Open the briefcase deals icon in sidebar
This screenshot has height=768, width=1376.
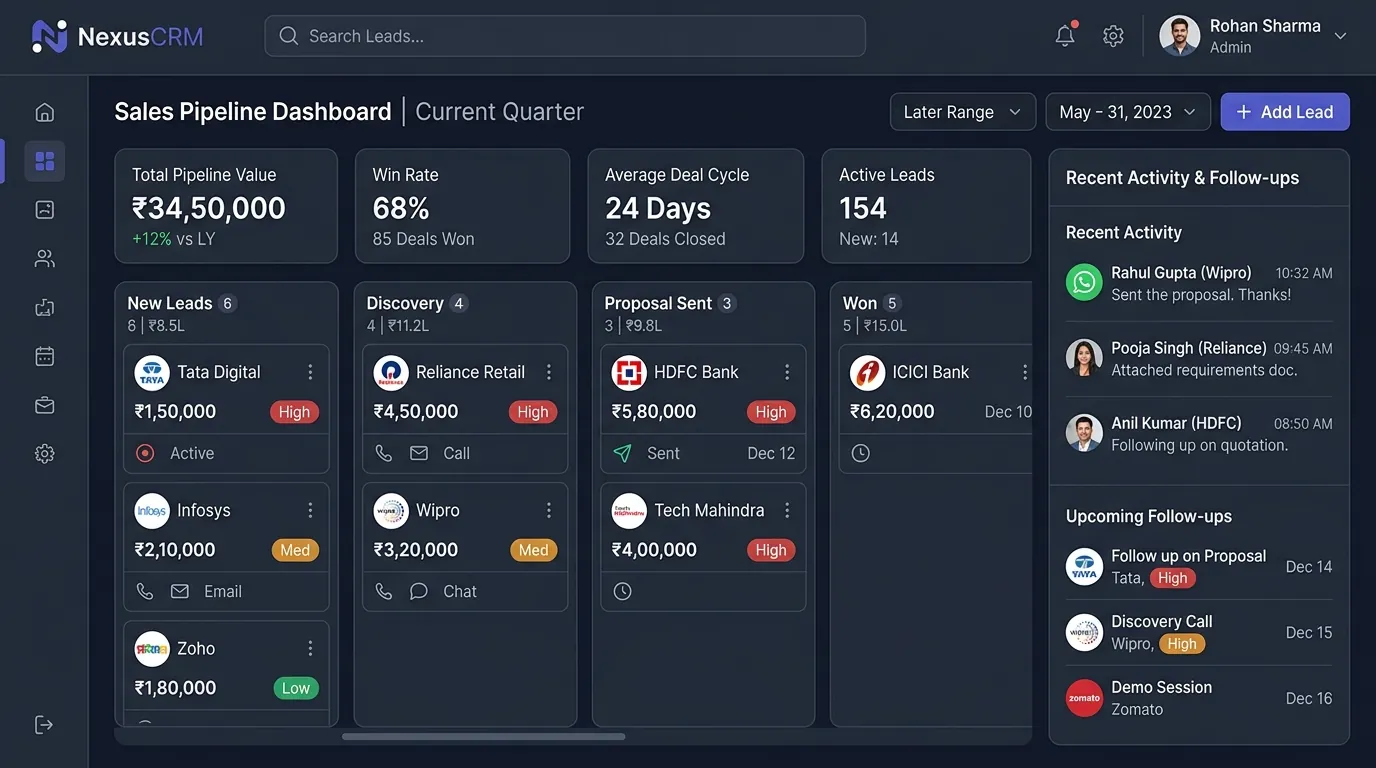click(44, 405)
